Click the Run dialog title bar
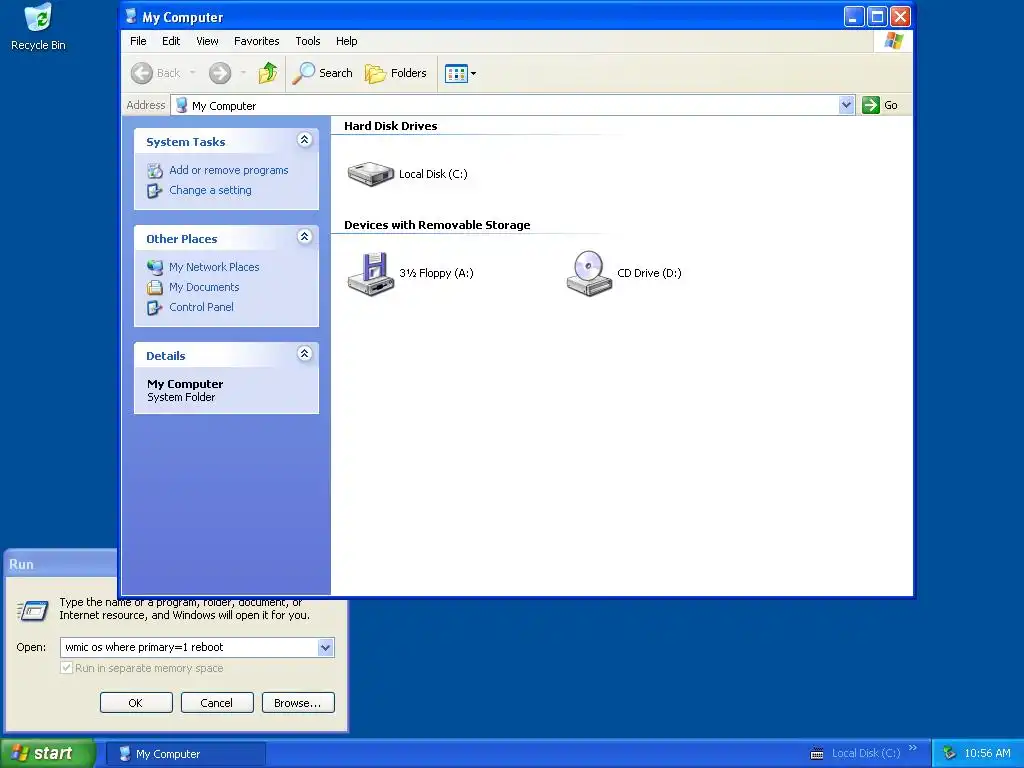 [61, 564]
